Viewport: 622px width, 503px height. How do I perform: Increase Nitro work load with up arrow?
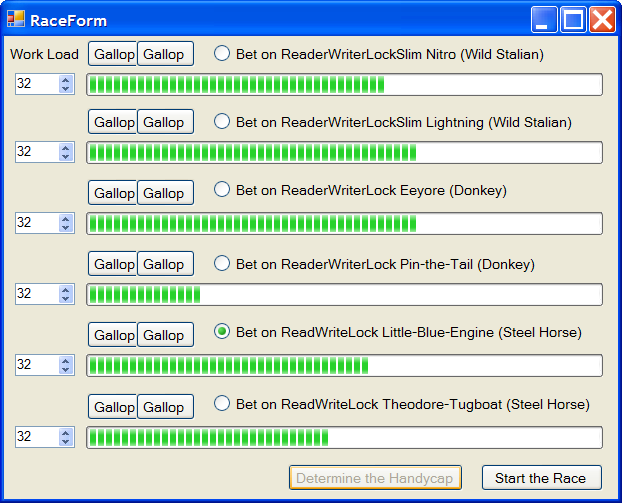tap(66, 79)
